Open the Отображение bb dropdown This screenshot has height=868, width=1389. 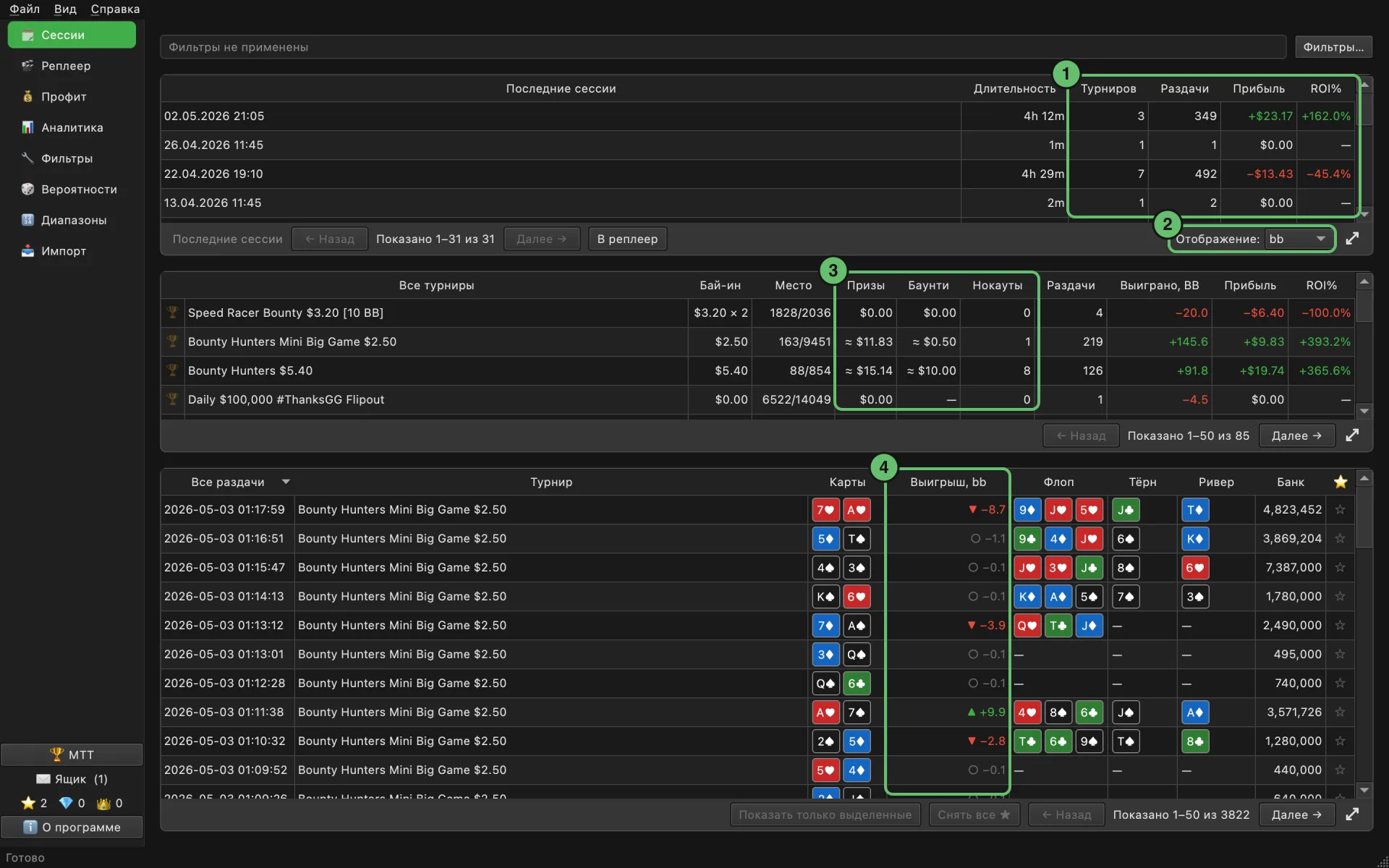pos(1299,239)
